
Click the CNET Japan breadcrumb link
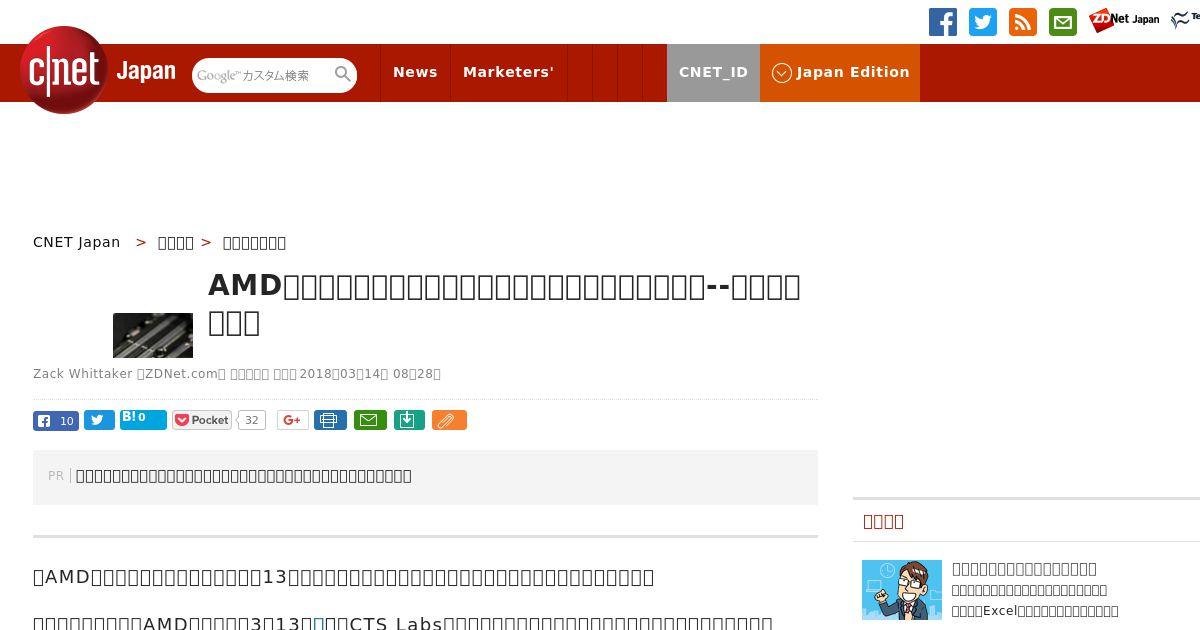pyautogui.click(x=77, y=242)
